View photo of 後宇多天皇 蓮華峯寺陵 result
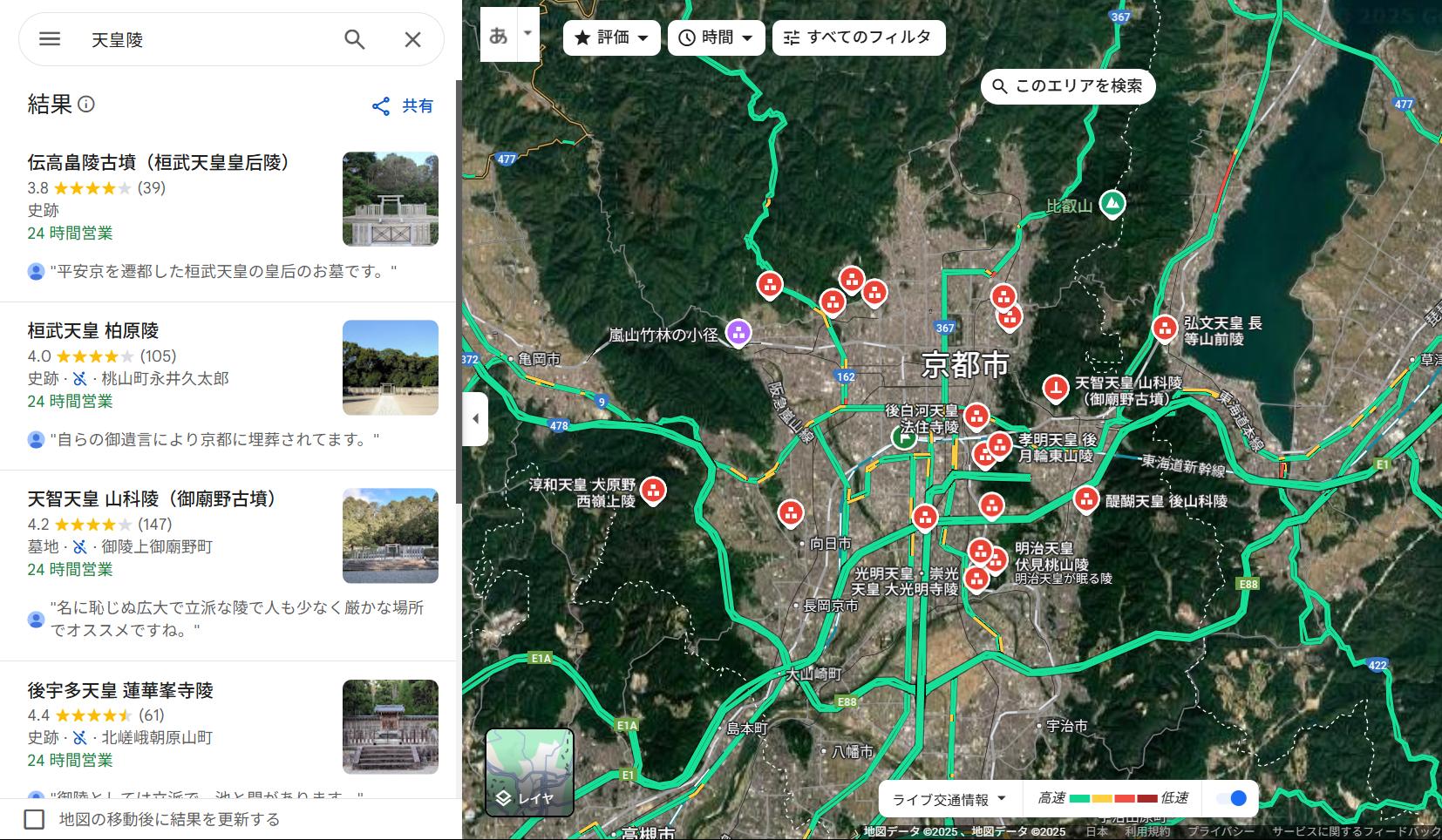The image size is (1442, 840). [391, 727]
